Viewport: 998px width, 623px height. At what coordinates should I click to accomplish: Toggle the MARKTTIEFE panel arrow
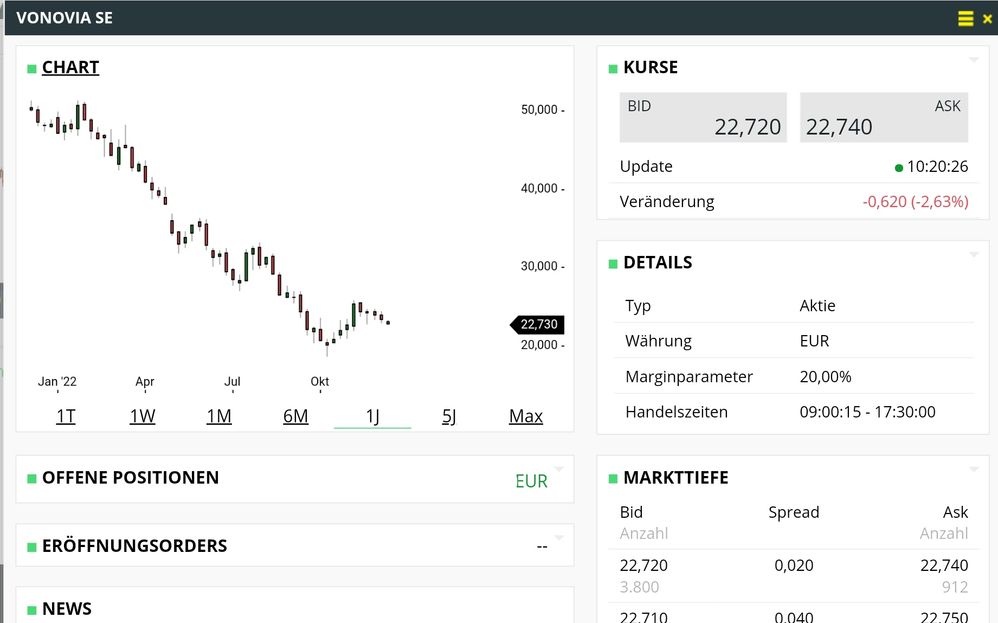coord(974,470)
